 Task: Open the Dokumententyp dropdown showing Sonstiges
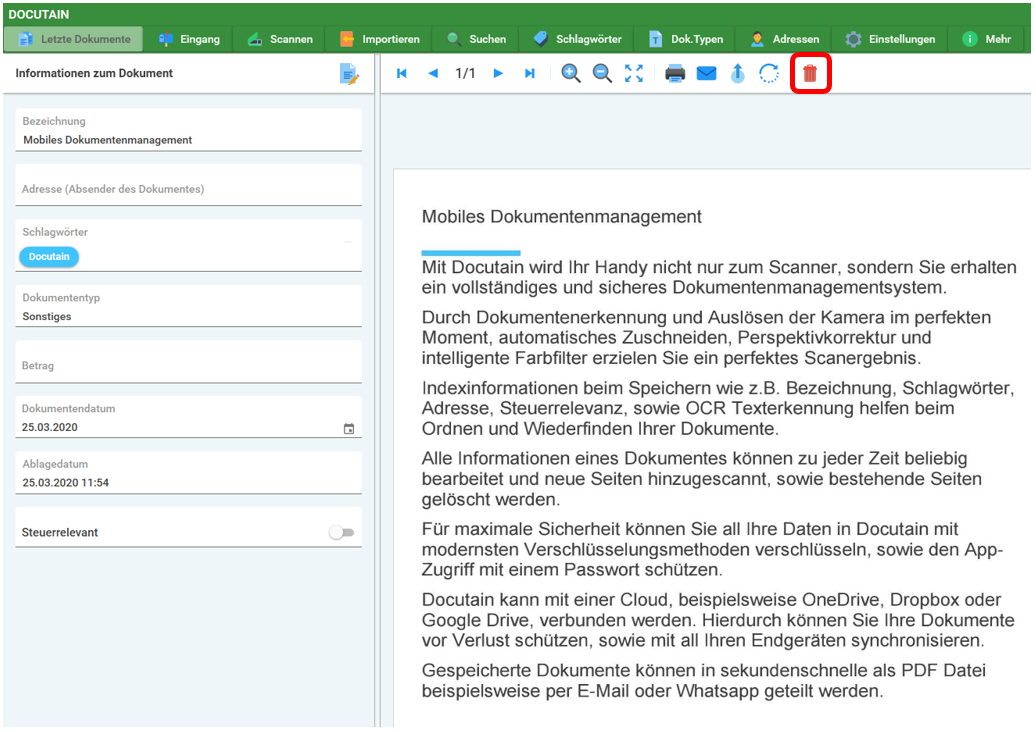[188, 307]
